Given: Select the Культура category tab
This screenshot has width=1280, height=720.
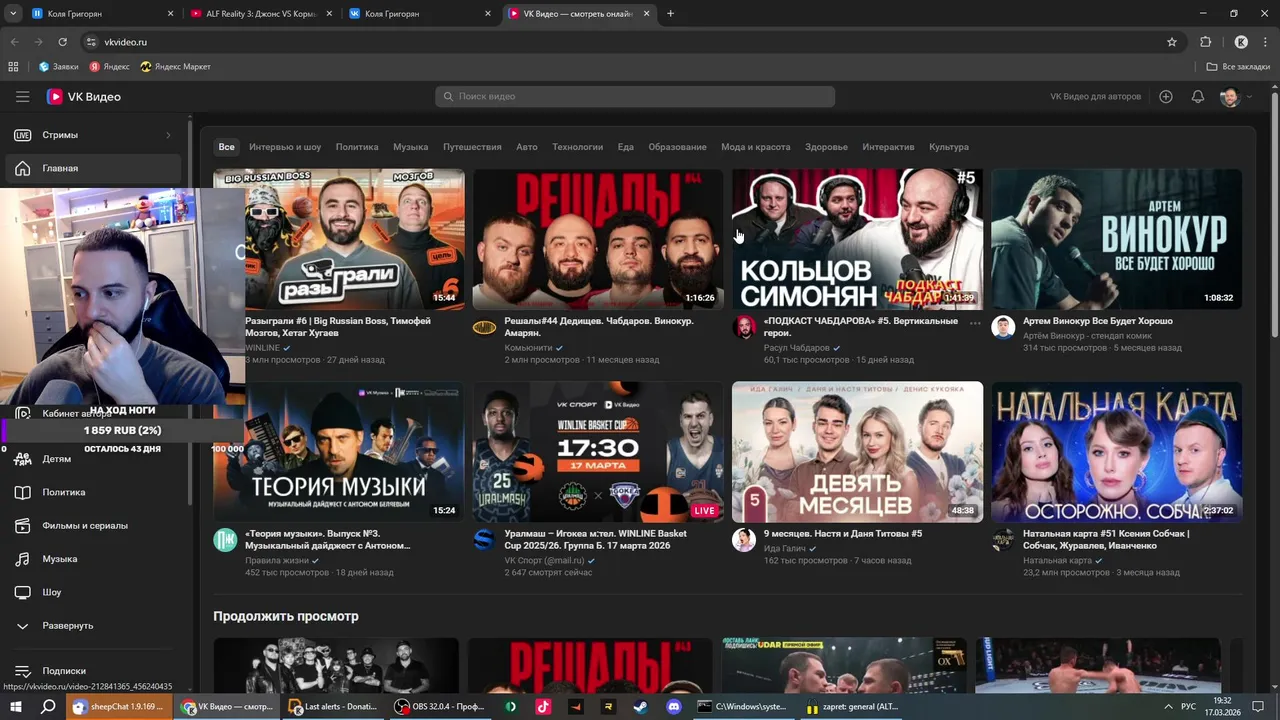Looking at the screenshot, I should (x=949, y=147).
